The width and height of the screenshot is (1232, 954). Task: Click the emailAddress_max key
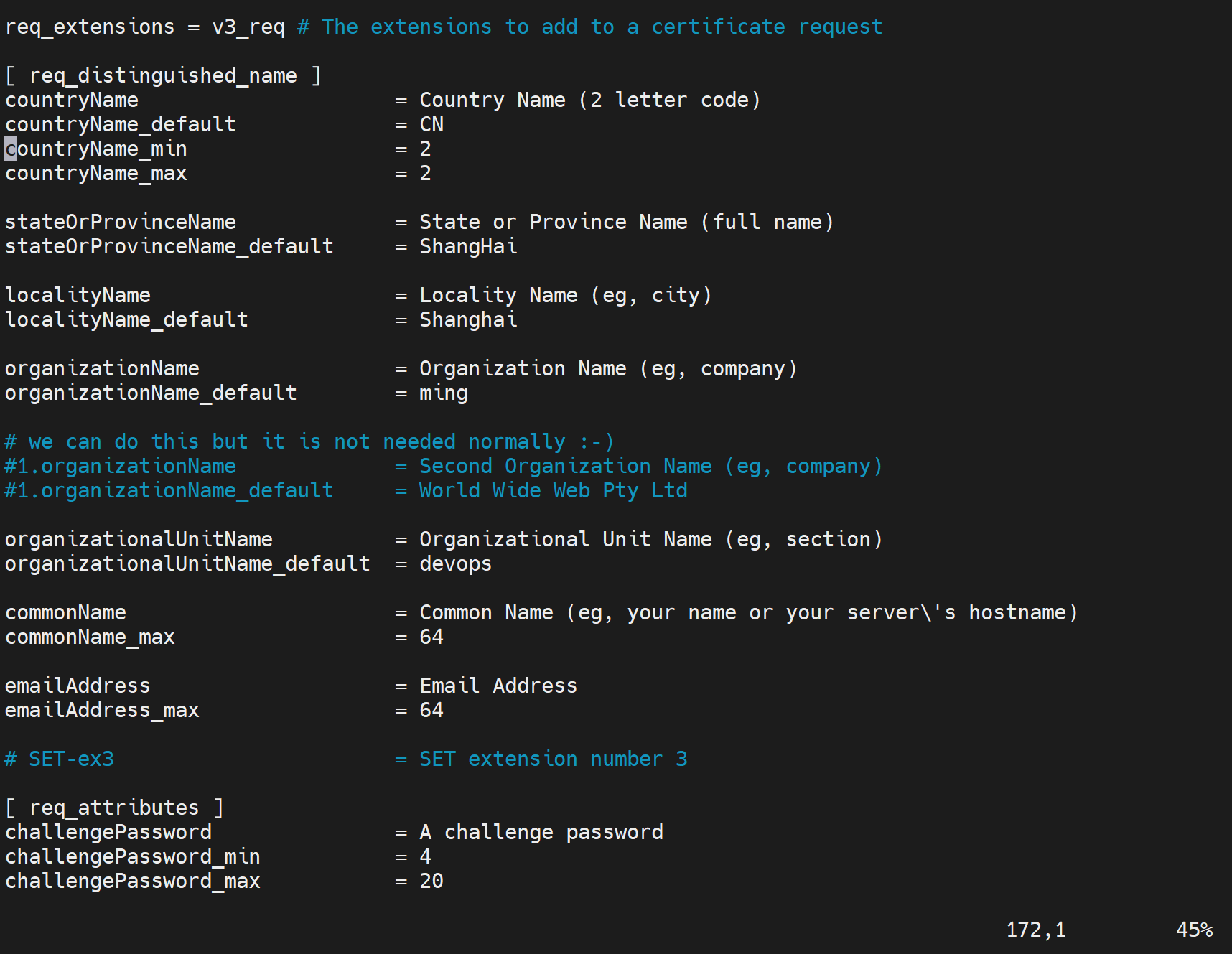click(102, 710)
